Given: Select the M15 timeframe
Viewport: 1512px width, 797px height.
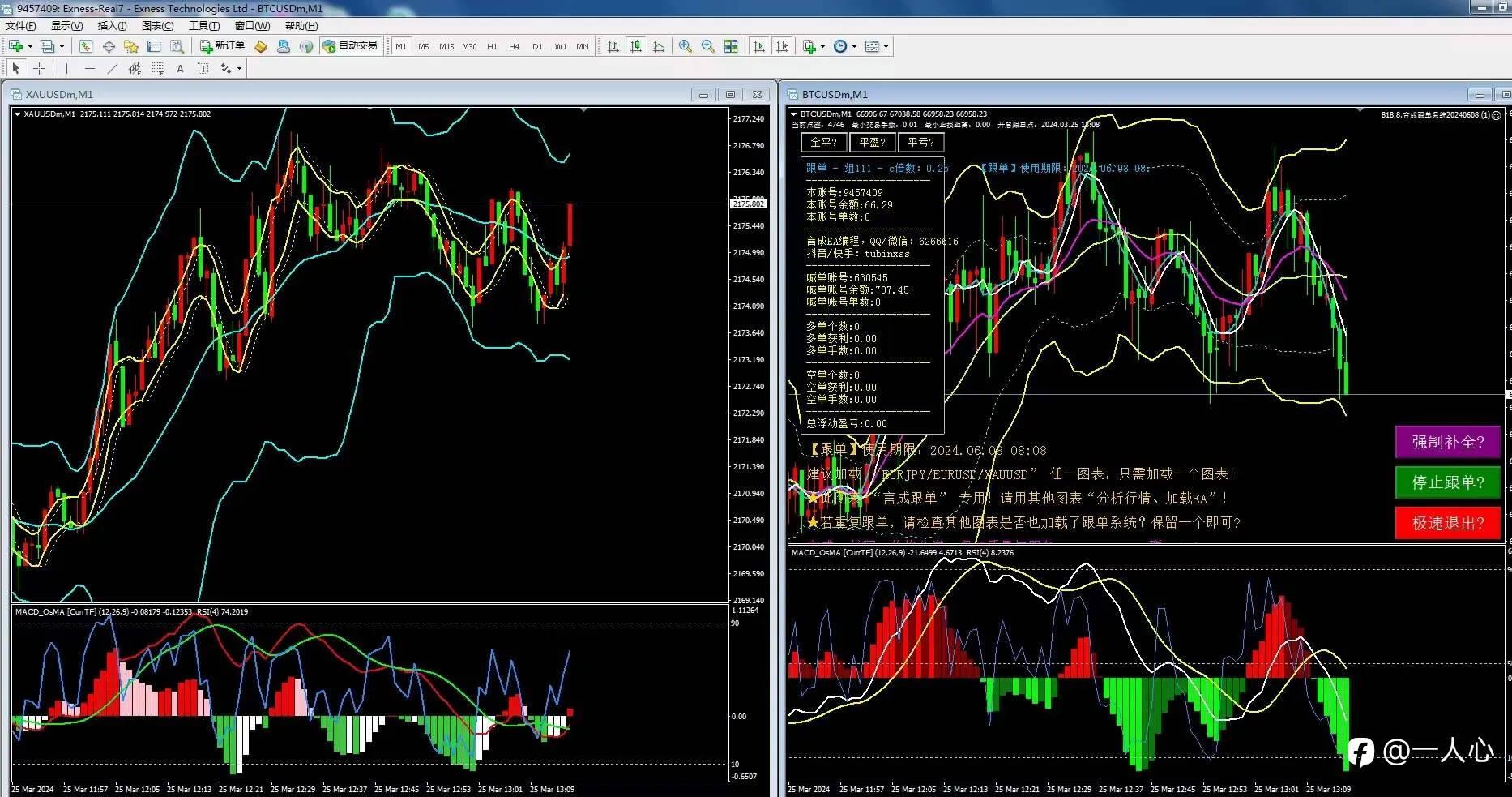Looking at the screenshot, I should pos(446,46).
